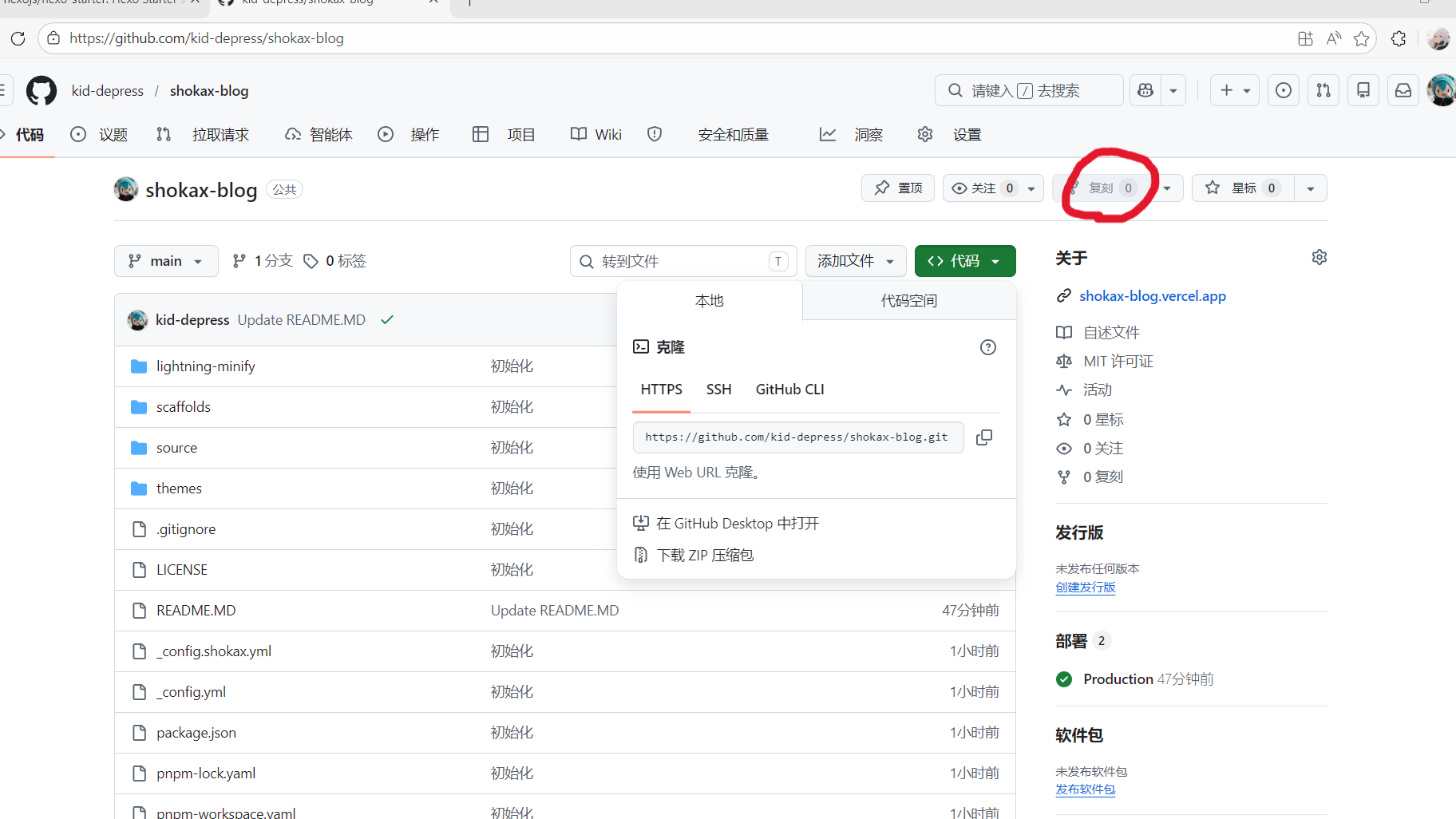Switch to the 洞察 insights tab
This screenshot has height=819, width=1456.
coord(852,135)
